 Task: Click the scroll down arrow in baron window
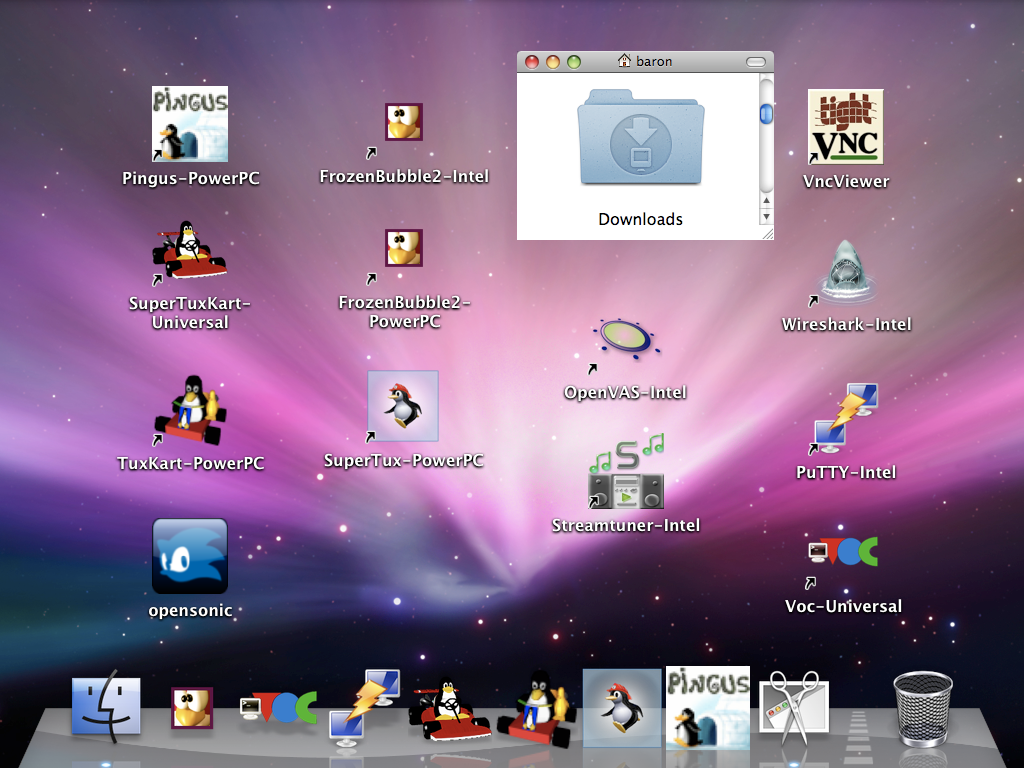pyautogui.click(x=766, y=216)
